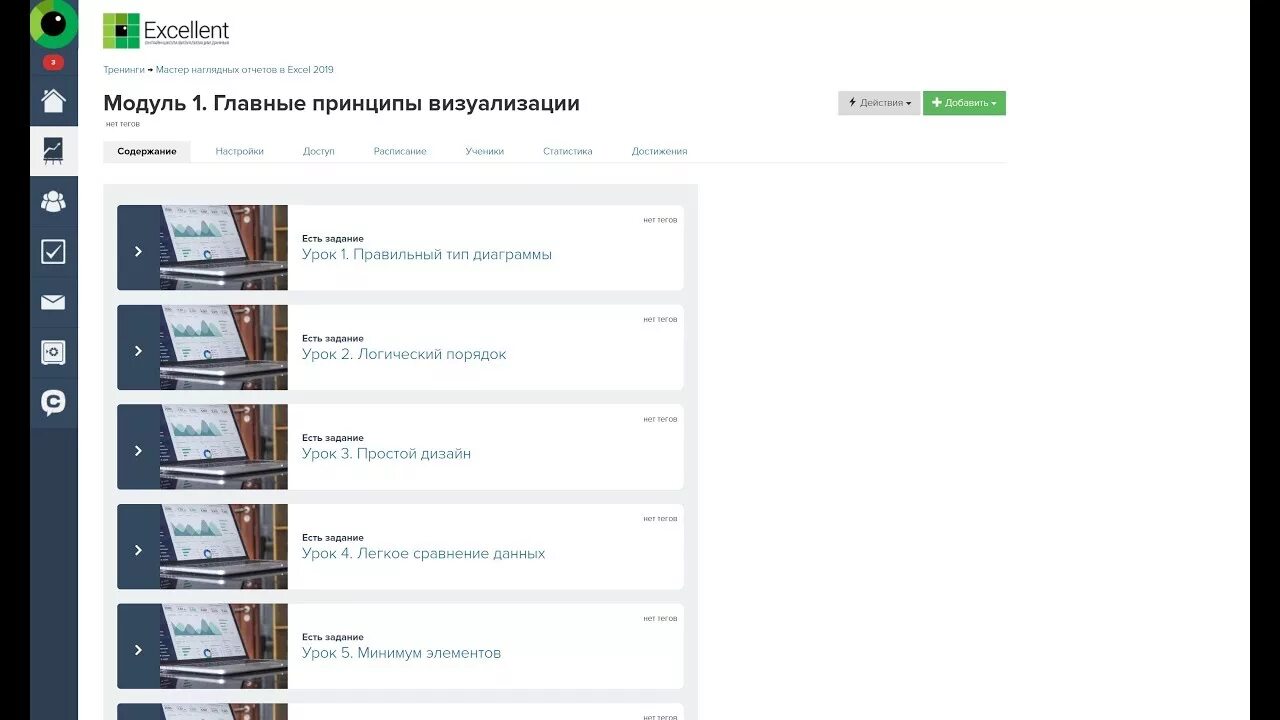Click the Урок 3 laptop thumbnail
The width and height of the screenshot is (1280, 720).
(224, 447)
